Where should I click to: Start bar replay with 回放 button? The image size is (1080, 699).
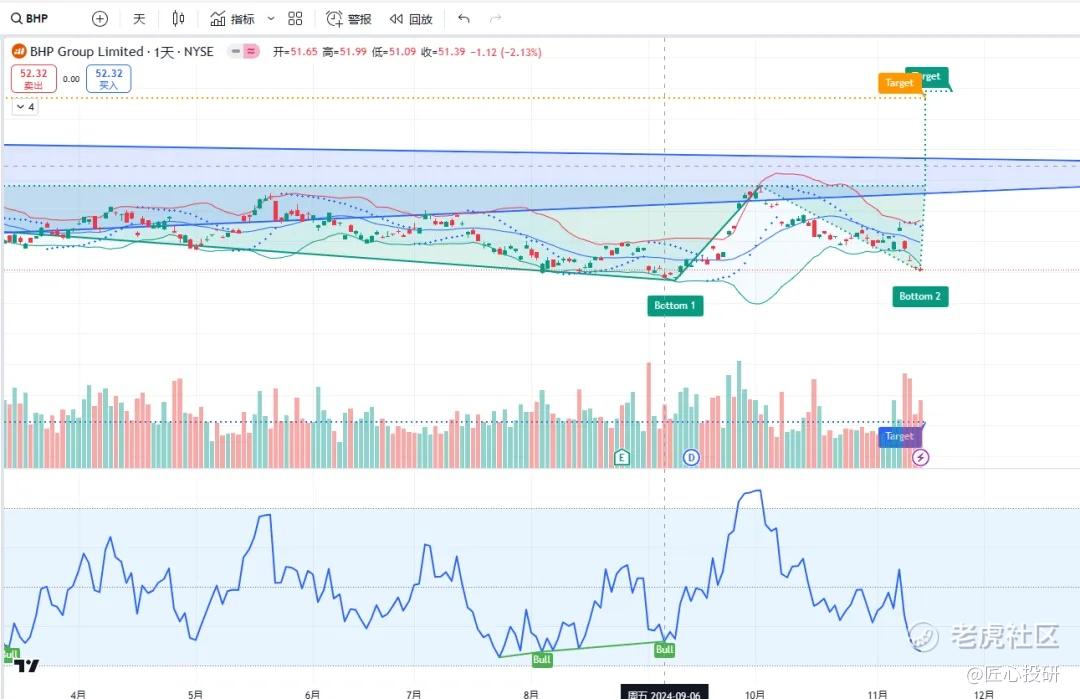(x=411, y=19)
